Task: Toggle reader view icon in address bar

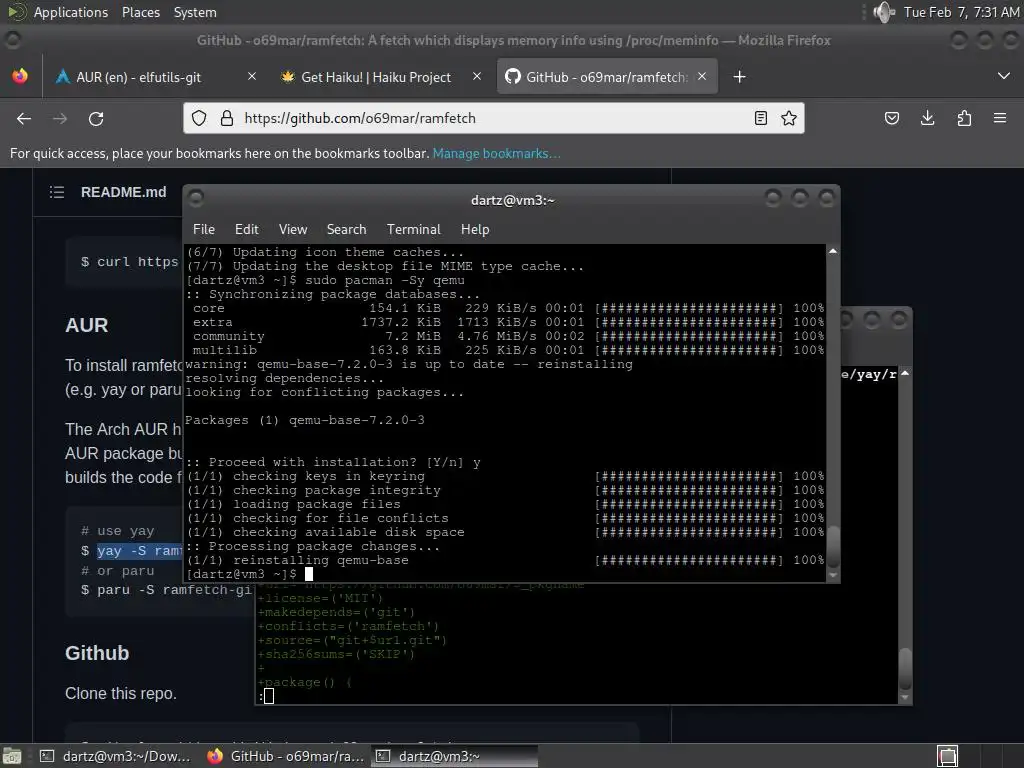Action: [x=761, y=118]
